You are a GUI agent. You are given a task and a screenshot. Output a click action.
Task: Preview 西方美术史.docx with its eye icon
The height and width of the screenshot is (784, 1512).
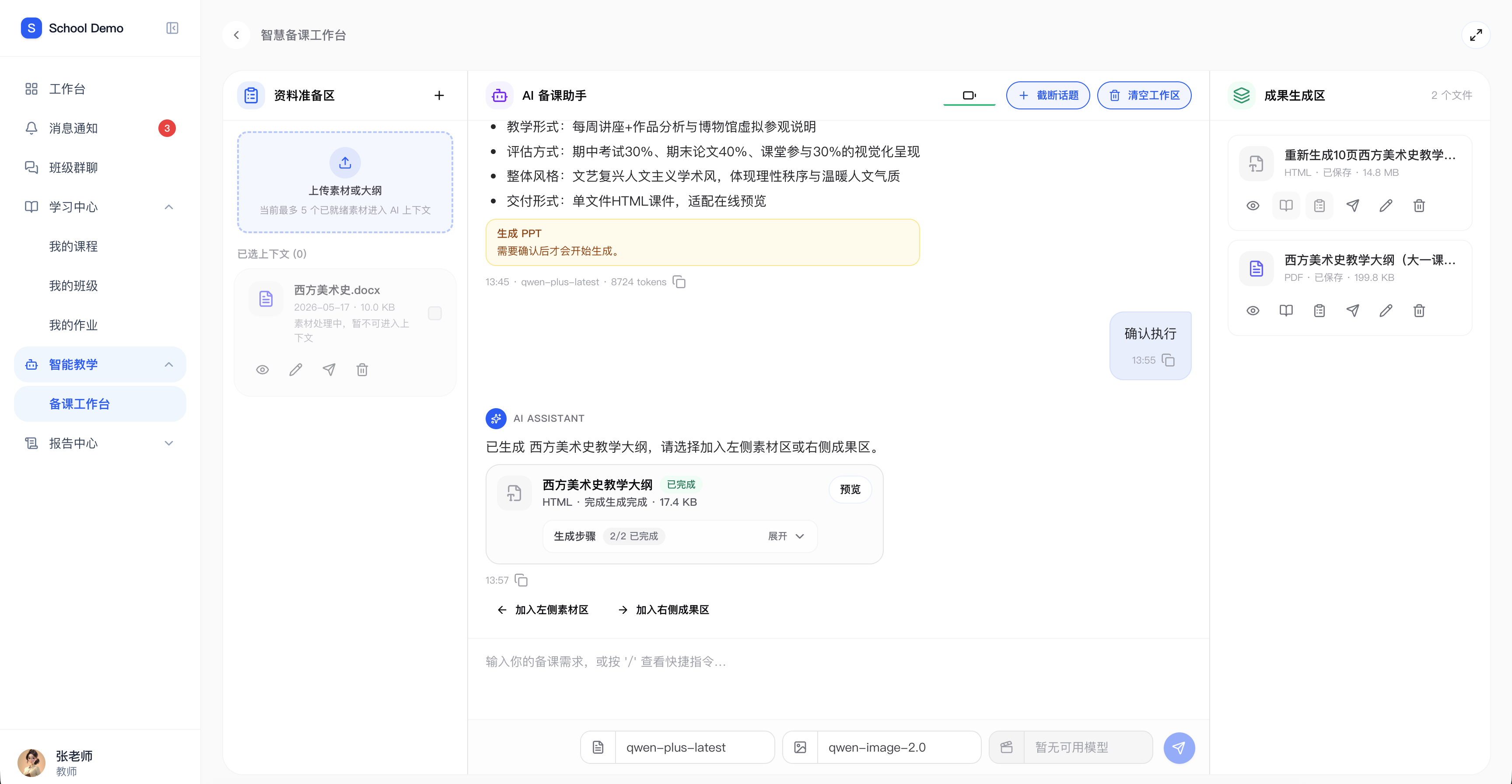[x=262, y=370]
